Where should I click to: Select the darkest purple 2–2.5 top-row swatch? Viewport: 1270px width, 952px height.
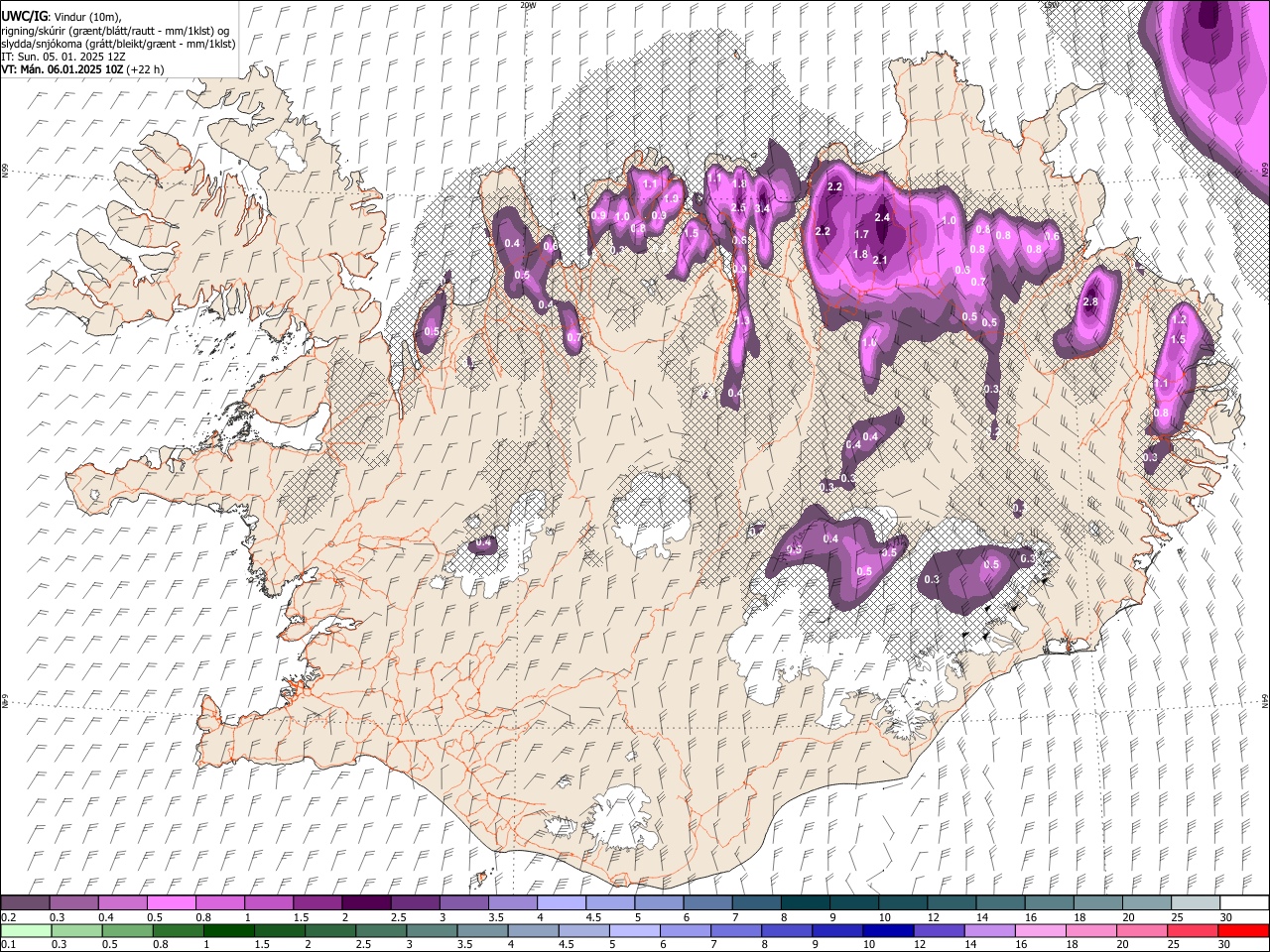click(x=366, y=903)
